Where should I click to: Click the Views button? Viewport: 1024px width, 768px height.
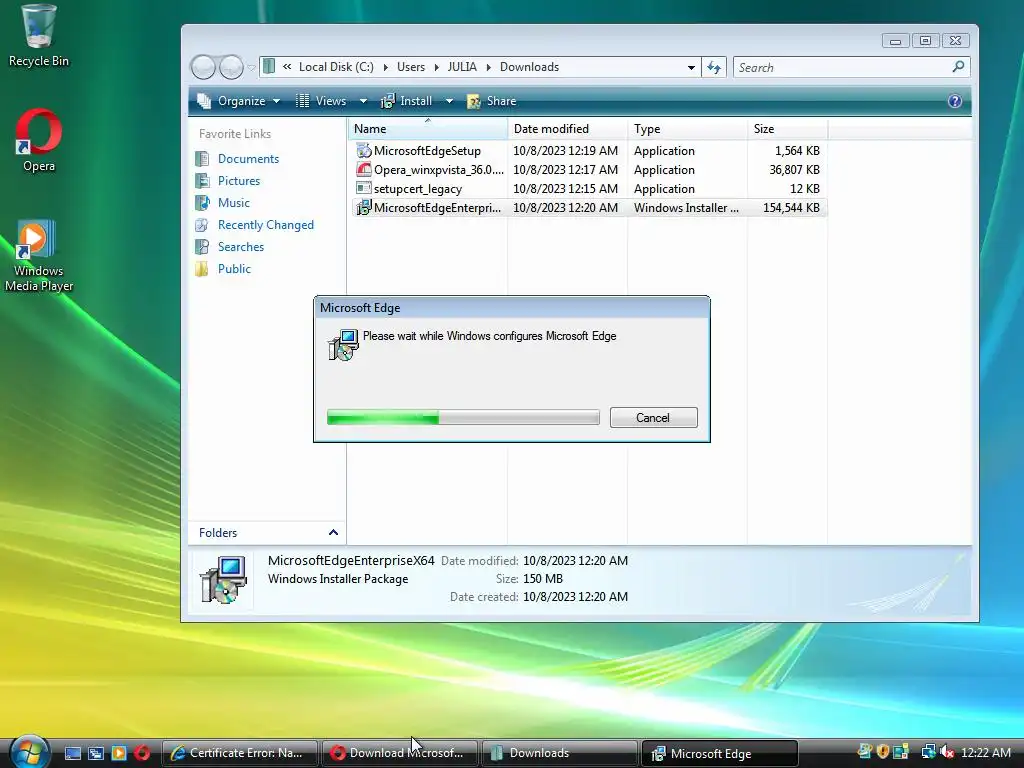(x=323, y=101)
